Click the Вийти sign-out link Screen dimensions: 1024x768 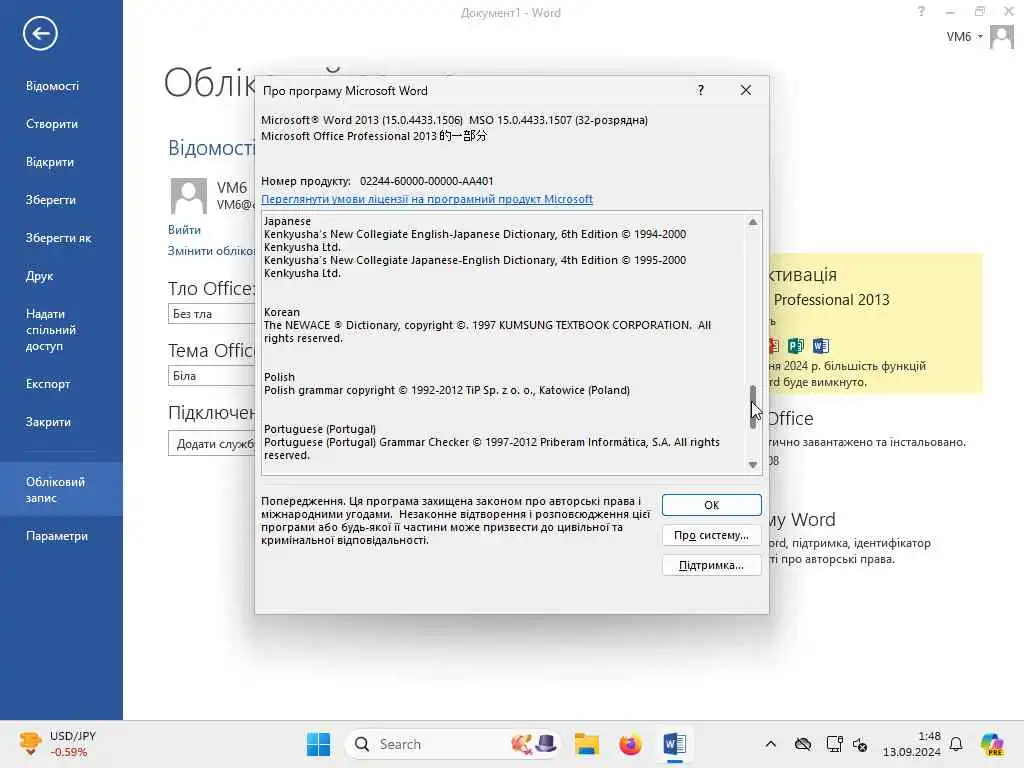(184, 230)
